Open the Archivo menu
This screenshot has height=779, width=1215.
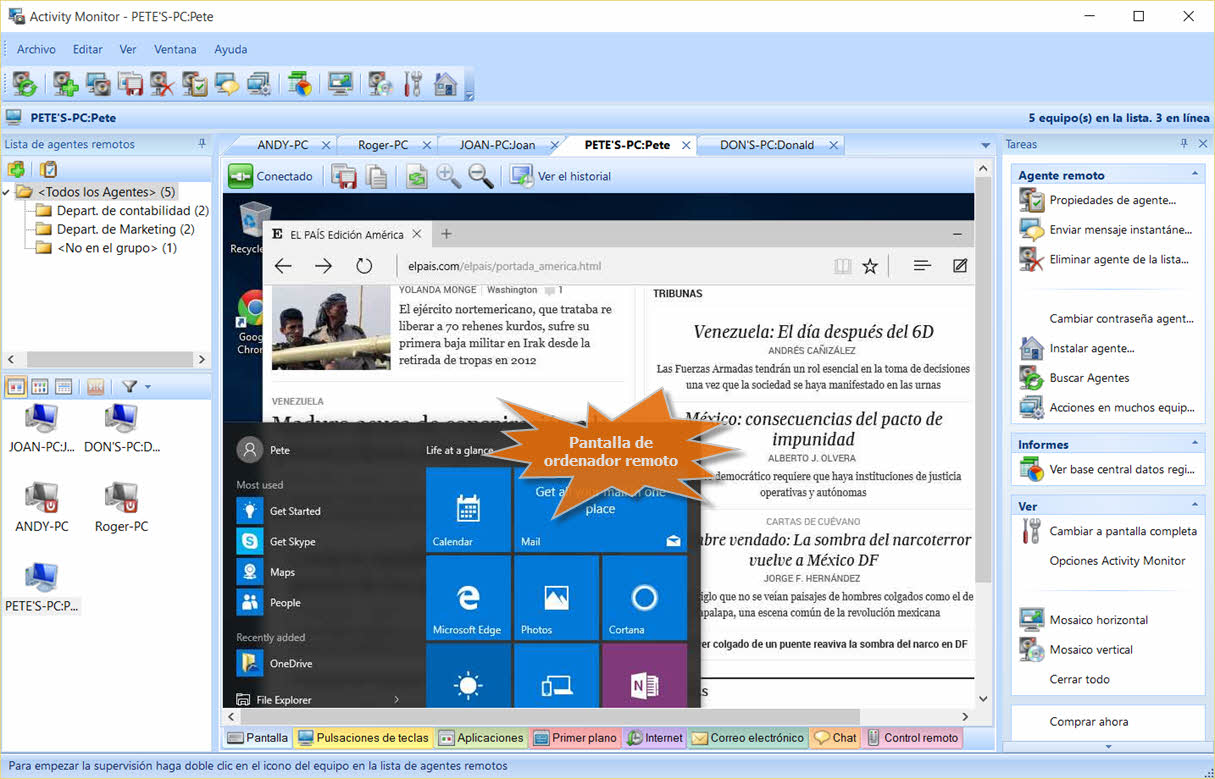(x=37, y=49)
